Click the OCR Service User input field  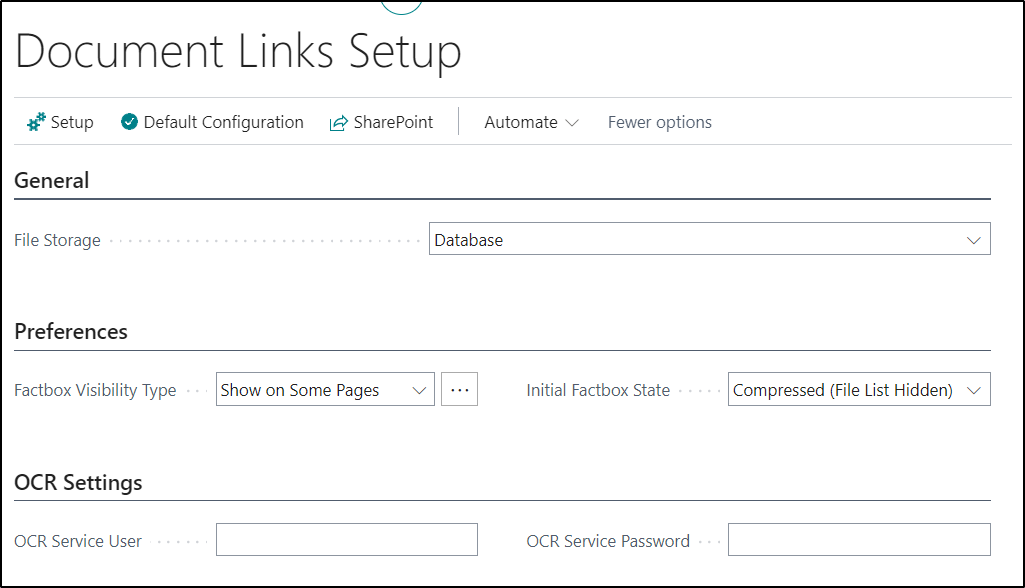pos(346,539)
